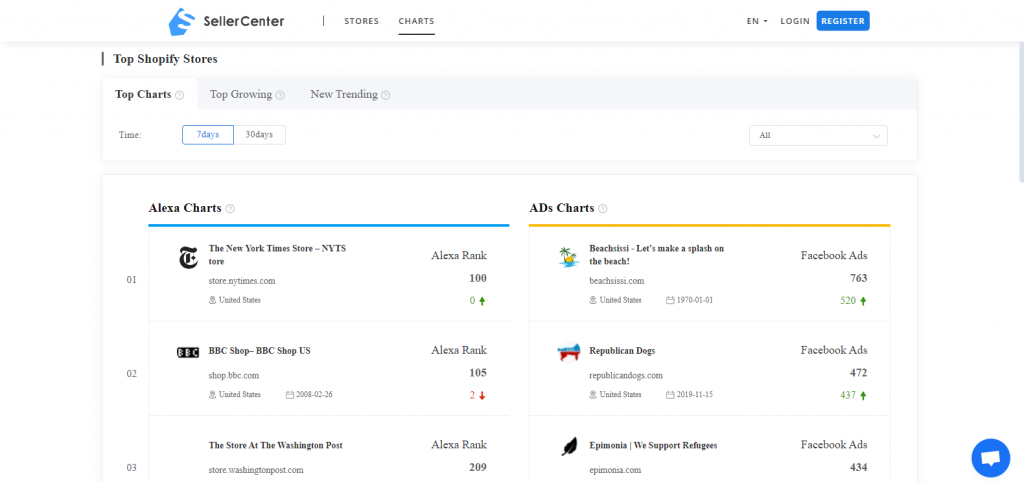Viewport: 1024px width, 482px height.
Task: Click green up arrow beside 520
Action: click(x=863, y=301)
